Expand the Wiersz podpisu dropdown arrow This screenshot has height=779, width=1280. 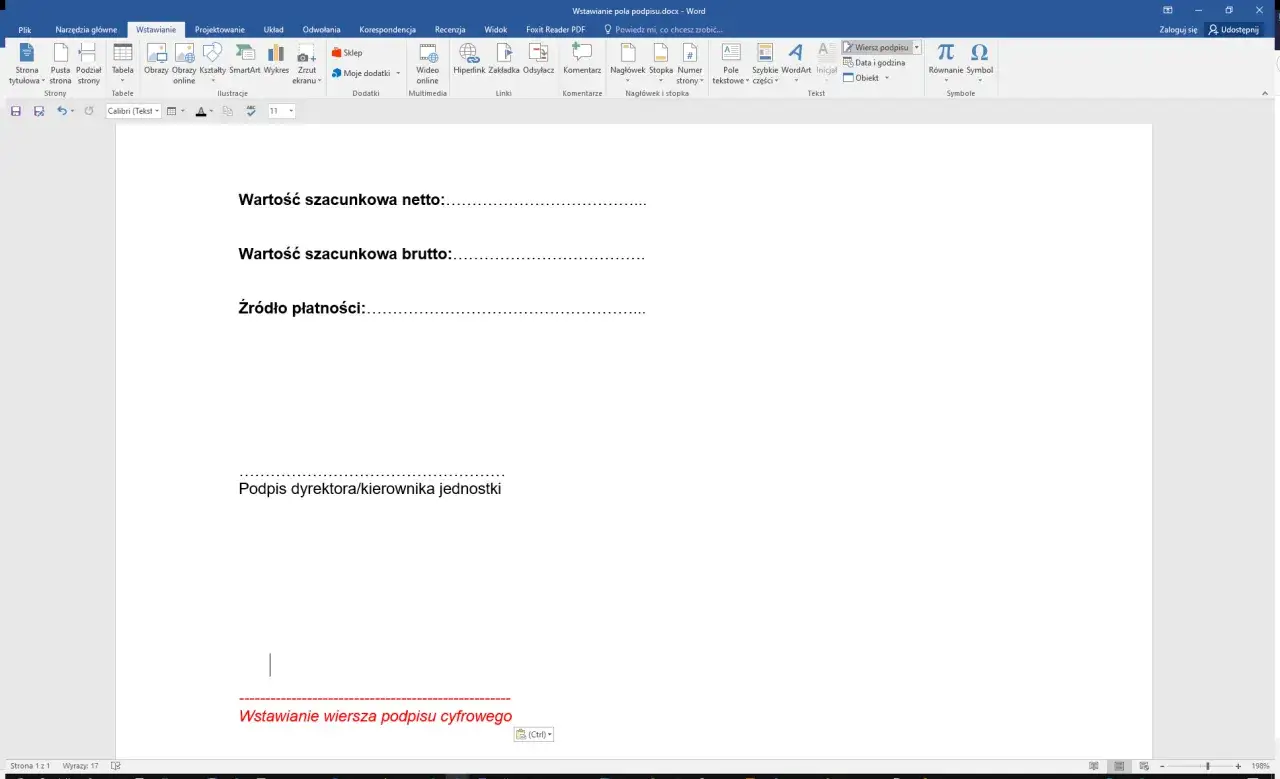pos(917,47)
